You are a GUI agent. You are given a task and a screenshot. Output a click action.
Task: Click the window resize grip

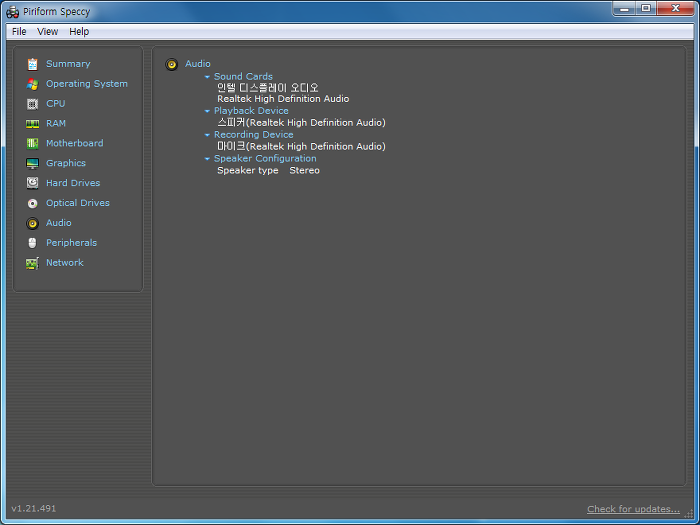click(689, 515)
